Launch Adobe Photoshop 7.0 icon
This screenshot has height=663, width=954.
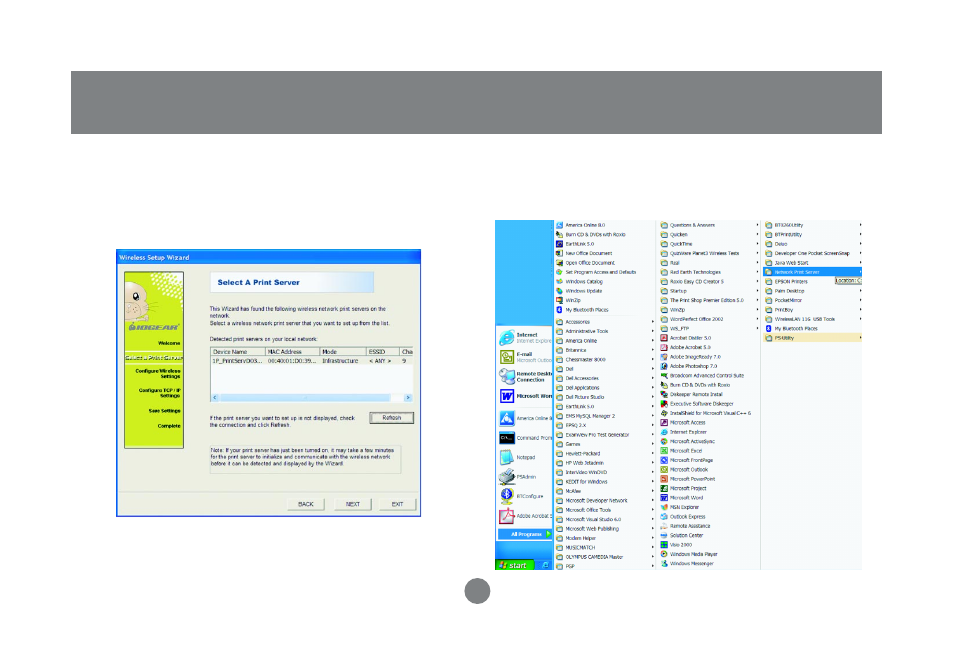click(x=664, y=366)
